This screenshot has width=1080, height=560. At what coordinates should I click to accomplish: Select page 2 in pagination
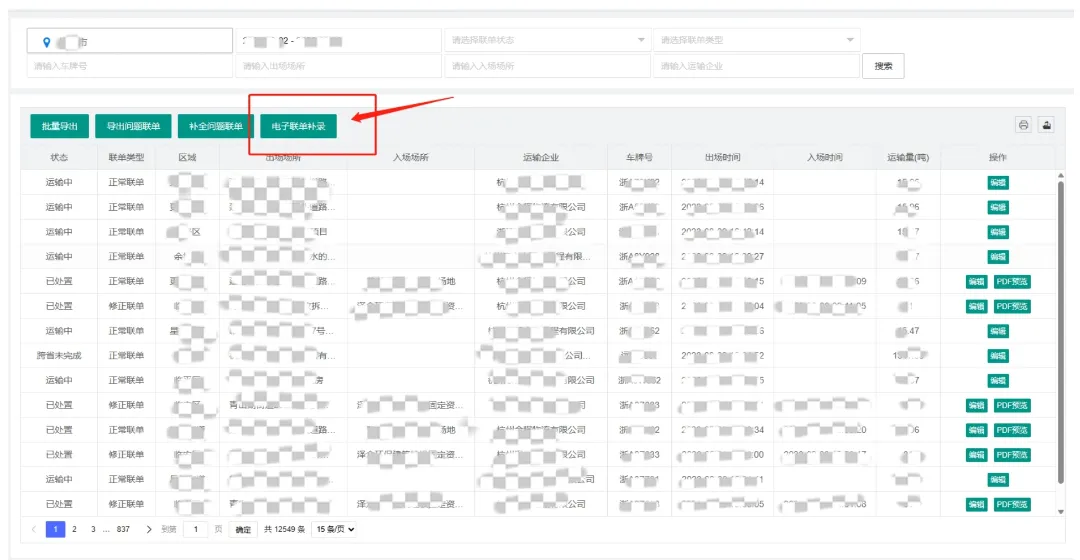click(74, 529)
